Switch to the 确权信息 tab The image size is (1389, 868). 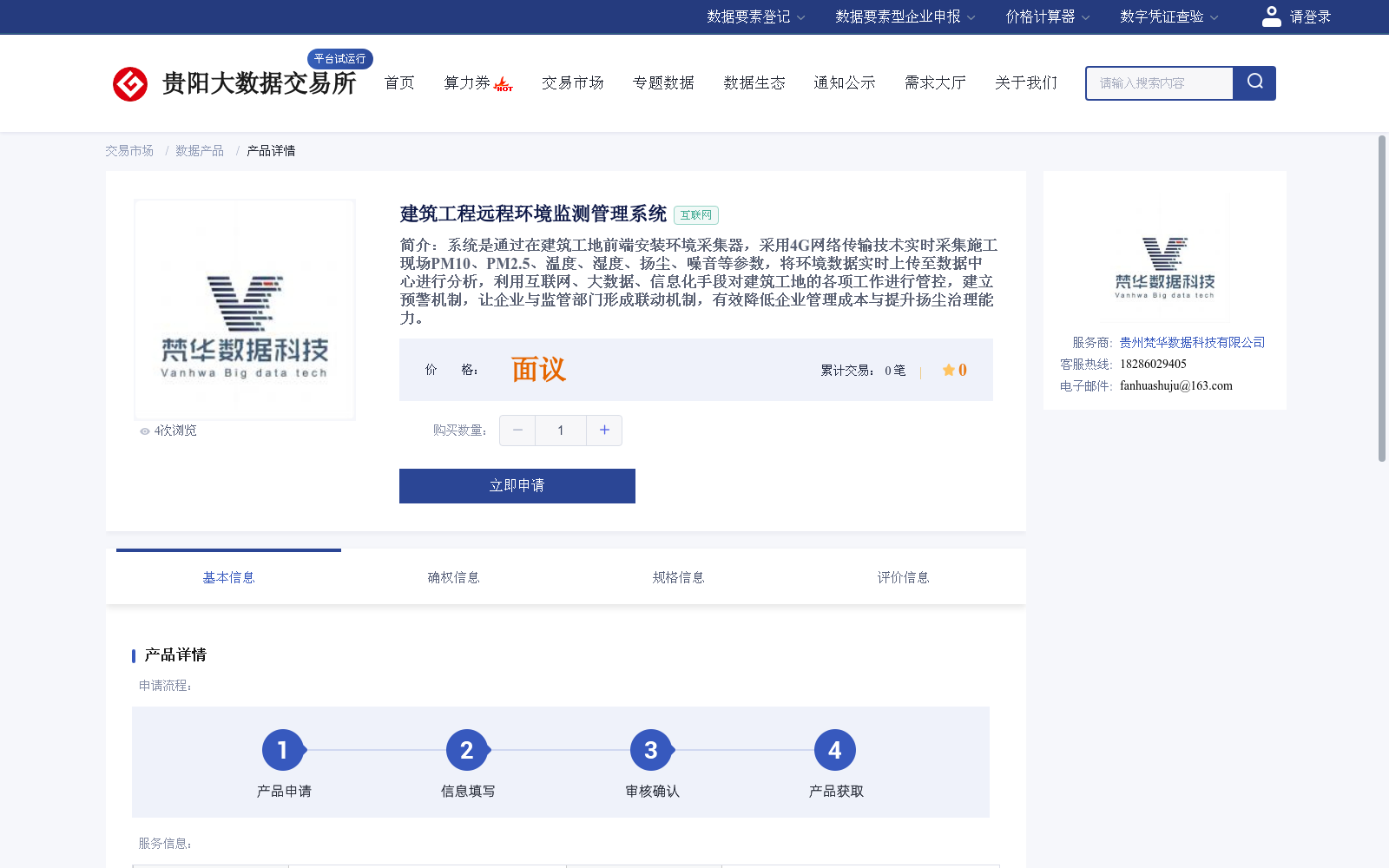[453, 577]
